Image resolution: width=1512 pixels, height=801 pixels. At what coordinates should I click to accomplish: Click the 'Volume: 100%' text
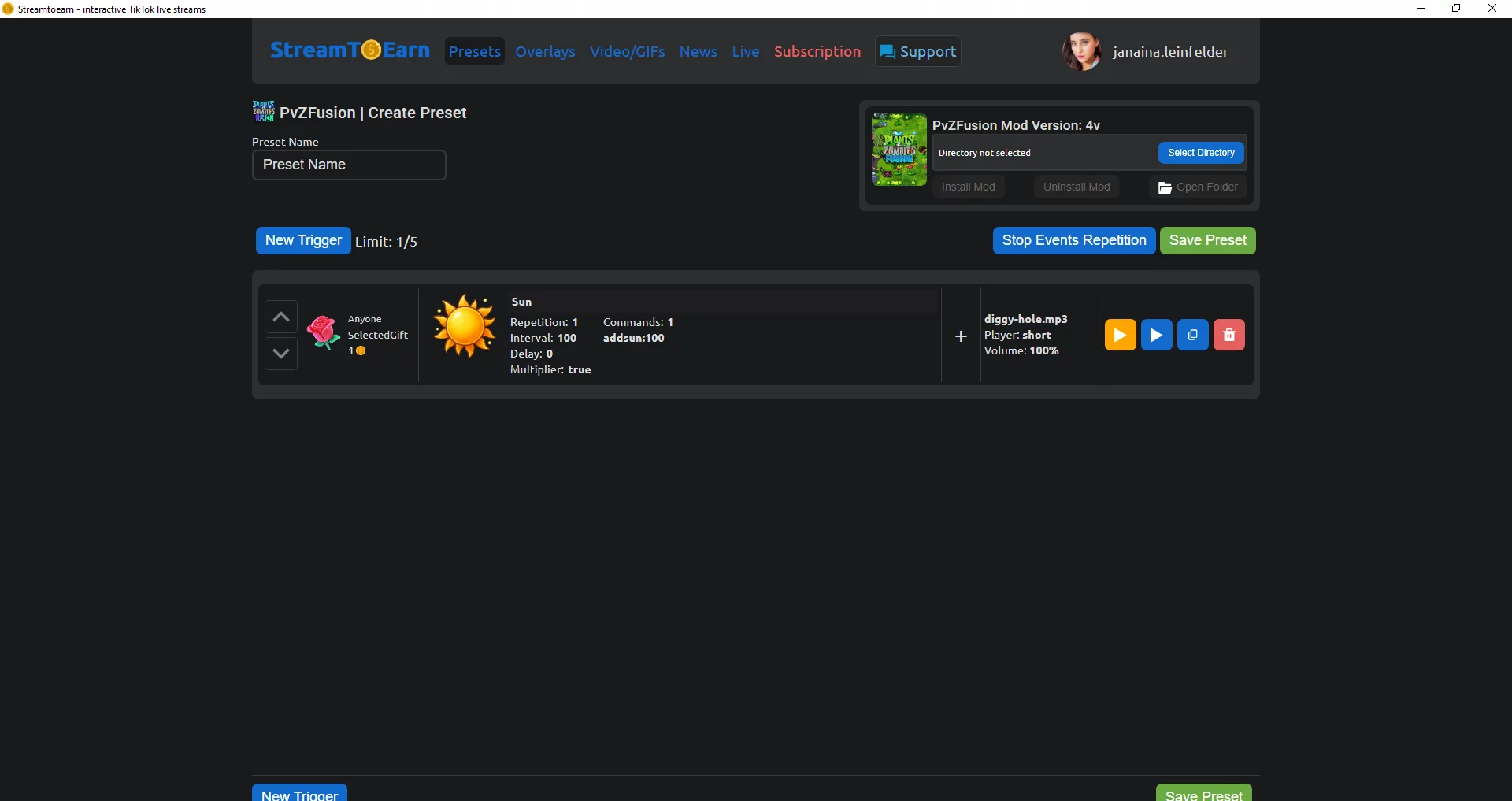[x=1021, y=350]
